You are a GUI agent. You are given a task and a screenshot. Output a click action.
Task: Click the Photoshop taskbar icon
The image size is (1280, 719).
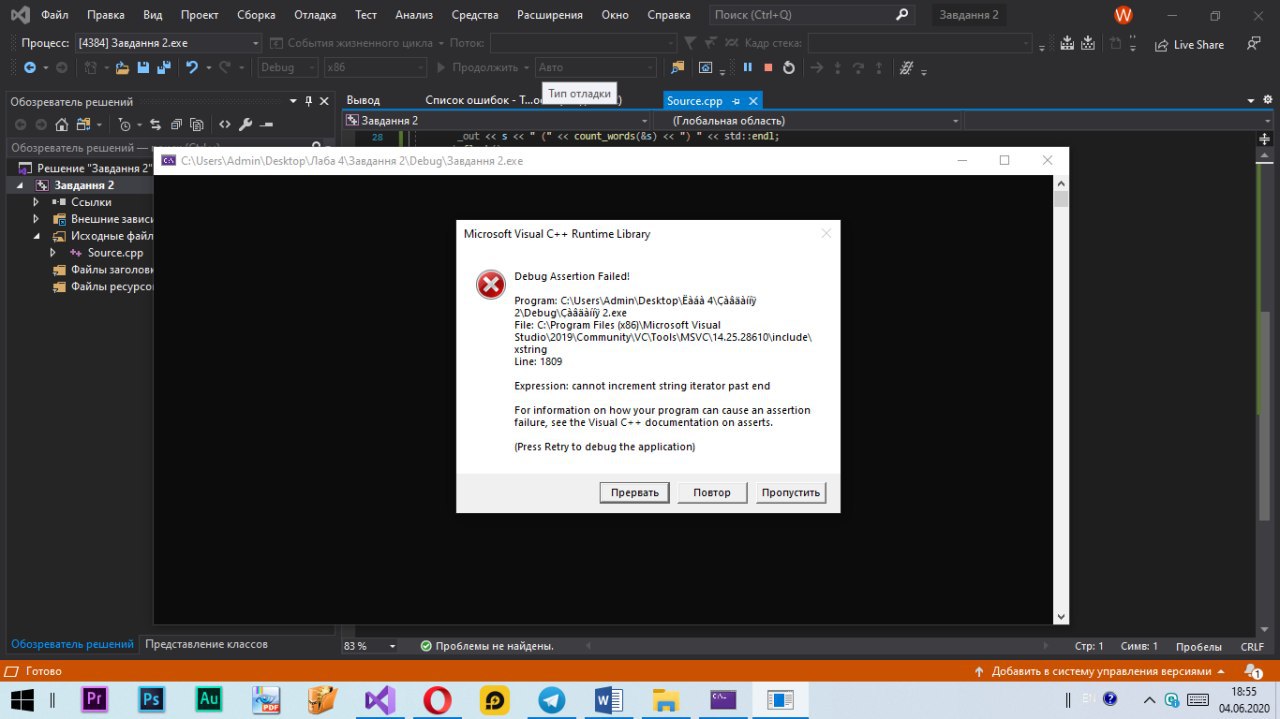(151, 700)
